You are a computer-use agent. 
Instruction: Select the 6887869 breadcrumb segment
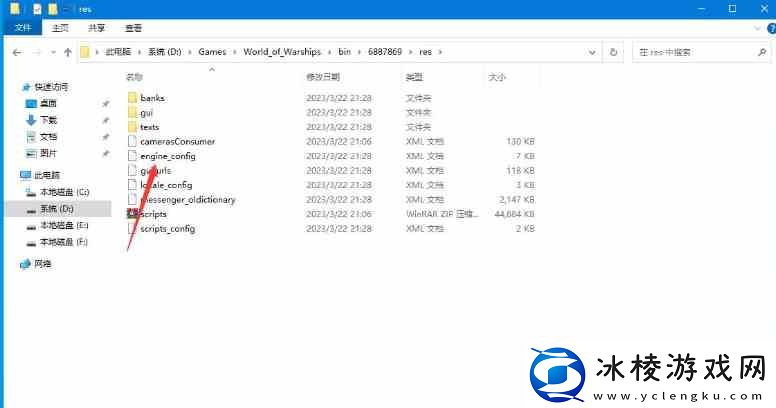pos(385,52)
